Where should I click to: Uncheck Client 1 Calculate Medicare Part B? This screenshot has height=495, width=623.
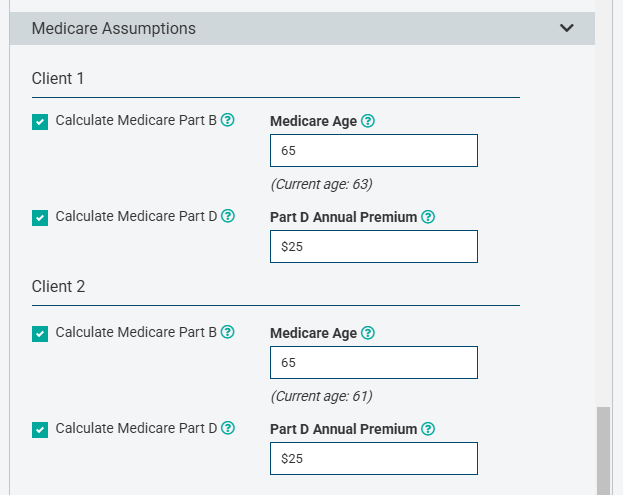[x=40, y=122]
